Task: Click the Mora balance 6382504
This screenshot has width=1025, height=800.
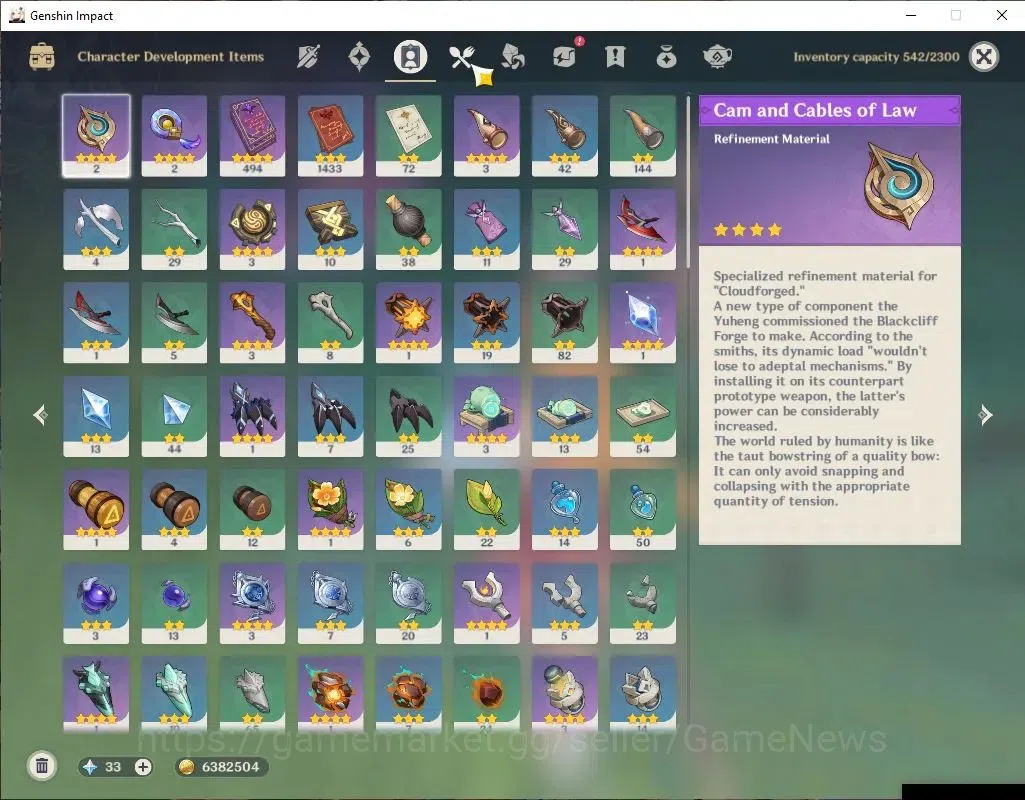Action: click(x=230, y=767)
